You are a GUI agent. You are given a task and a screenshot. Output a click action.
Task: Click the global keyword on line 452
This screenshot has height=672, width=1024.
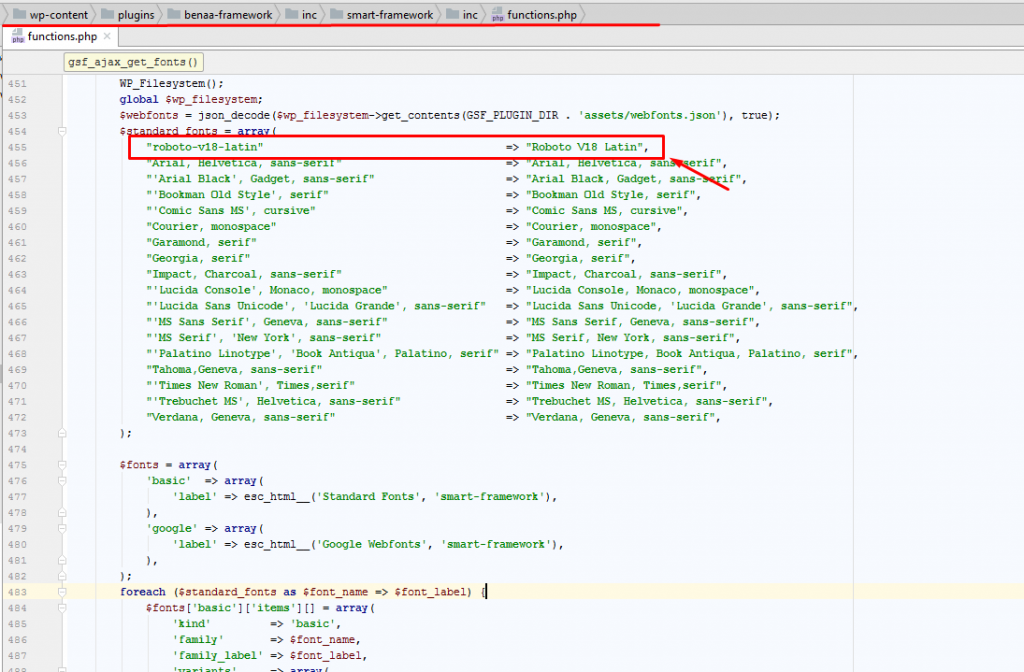tap(139, 99)
